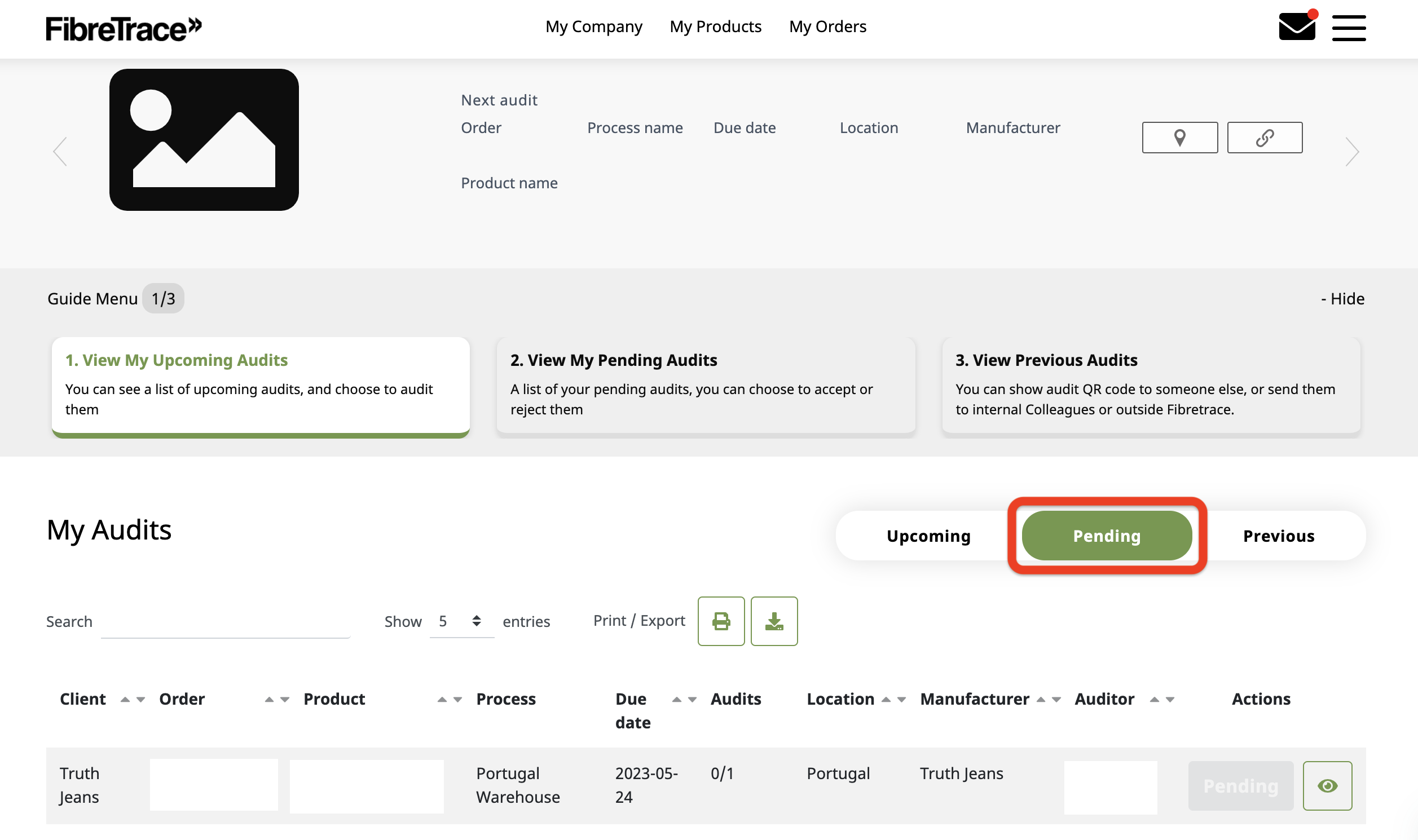This screenshot has height=840, width=1418.
Task: Print the audits table
Action: point(721,621)
